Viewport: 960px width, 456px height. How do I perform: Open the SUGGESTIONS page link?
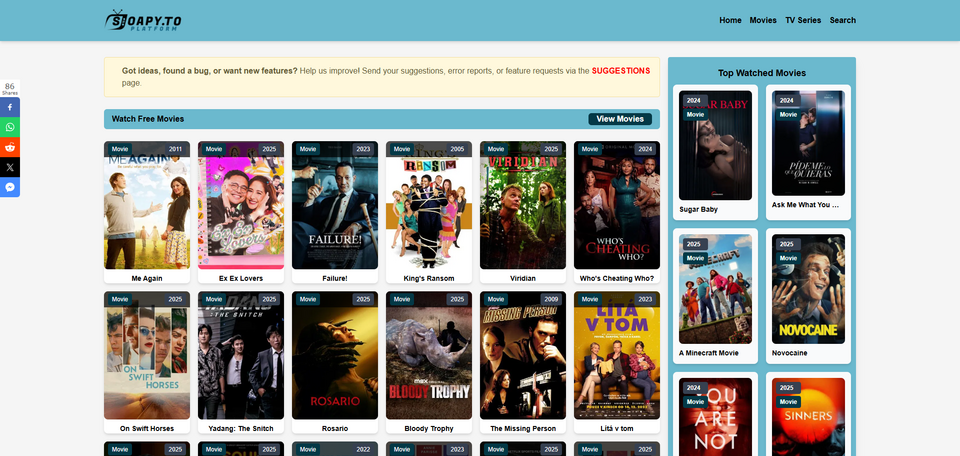click(621, 71)
